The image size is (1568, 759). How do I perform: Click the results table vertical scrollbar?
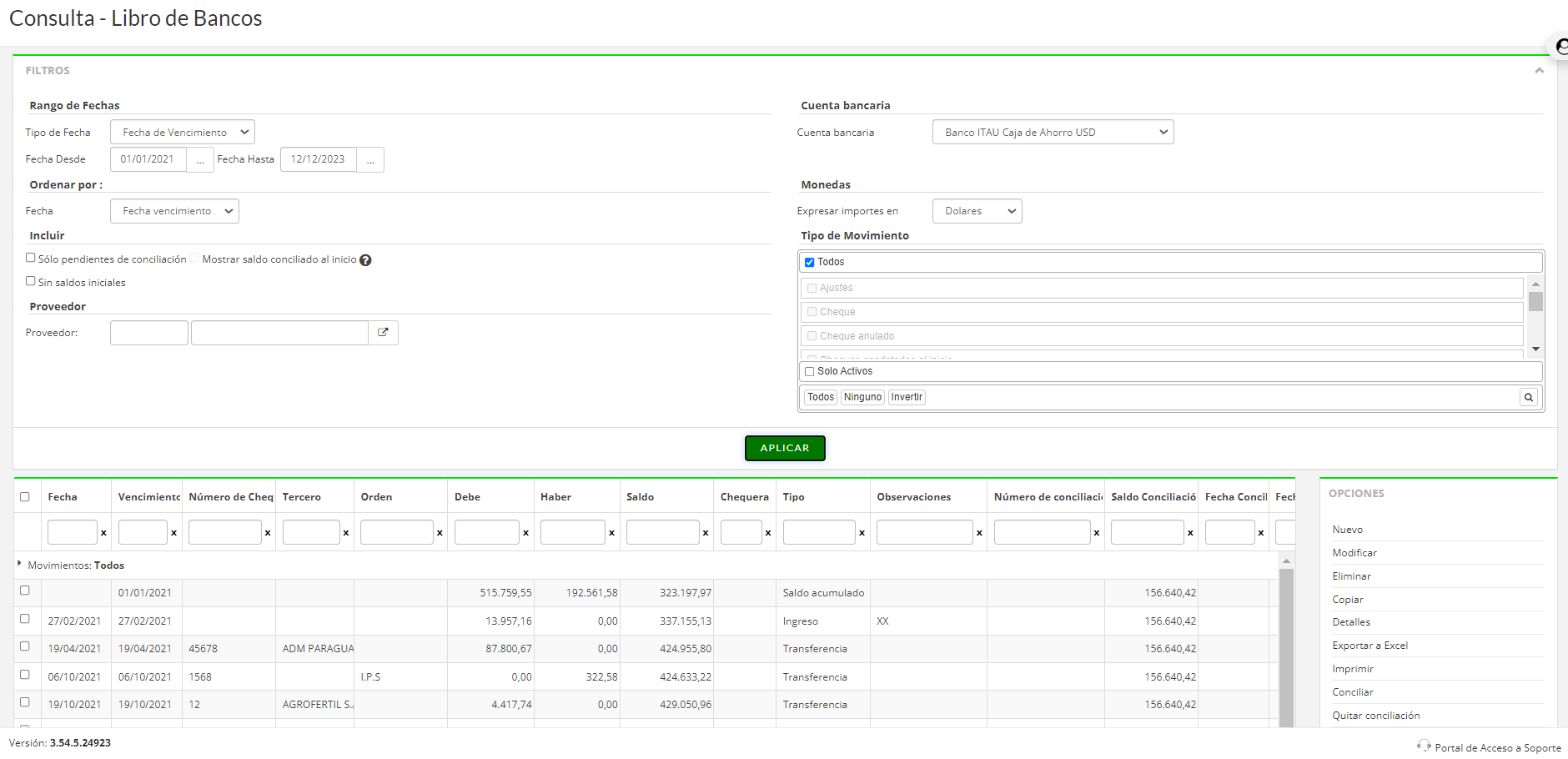coord(1286,646)
